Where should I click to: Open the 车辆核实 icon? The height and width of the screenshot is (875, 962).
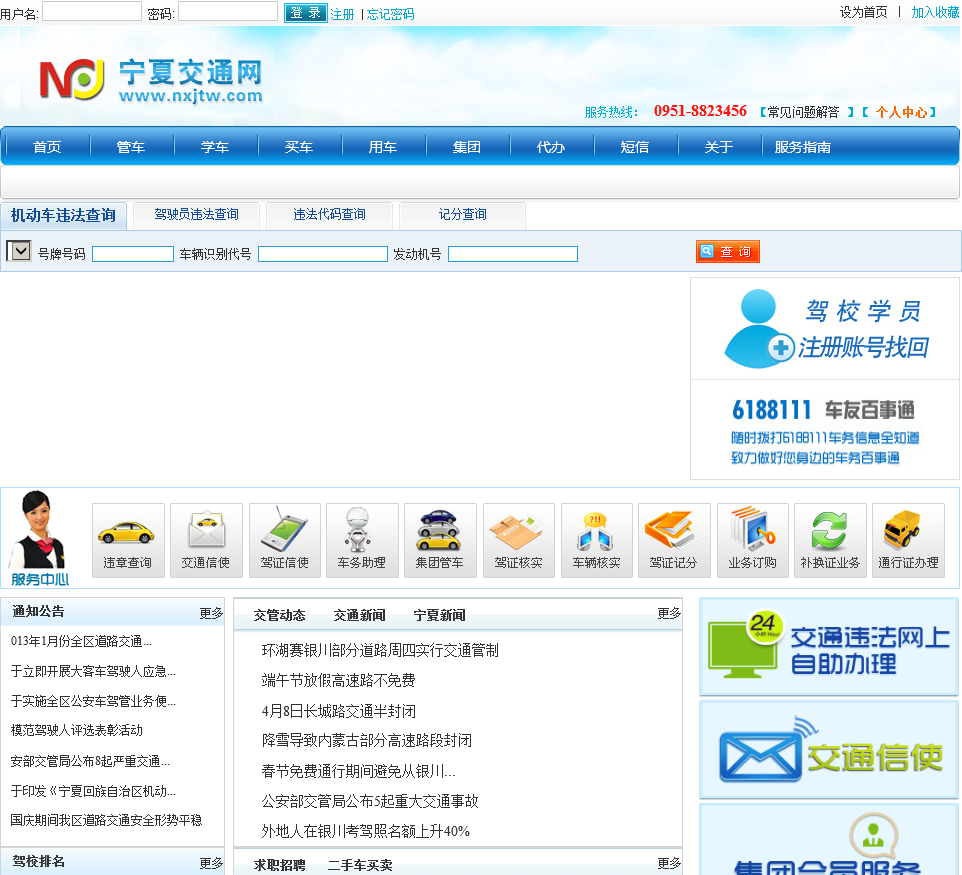click(596, 540)
